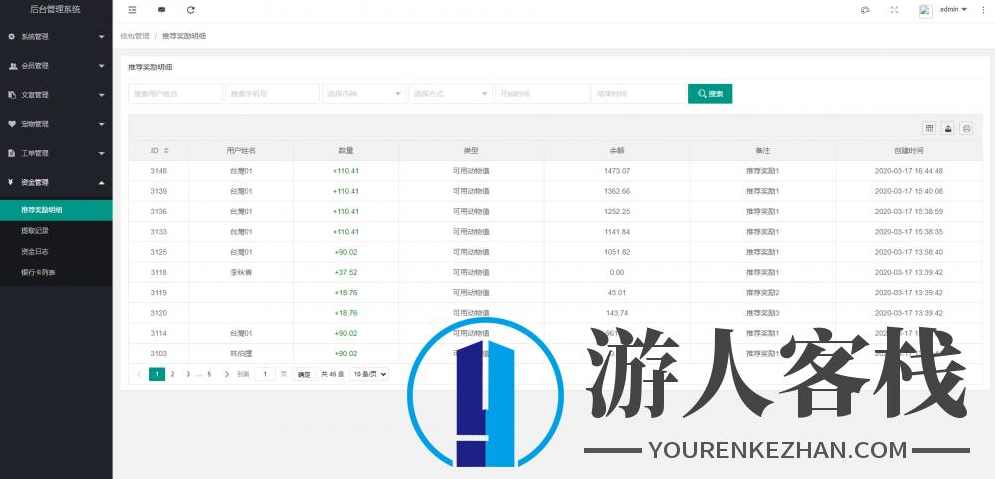Open the second select dropdown in the filter bar
The height and width of the screenshot is (479, 995).
(451, 93)
